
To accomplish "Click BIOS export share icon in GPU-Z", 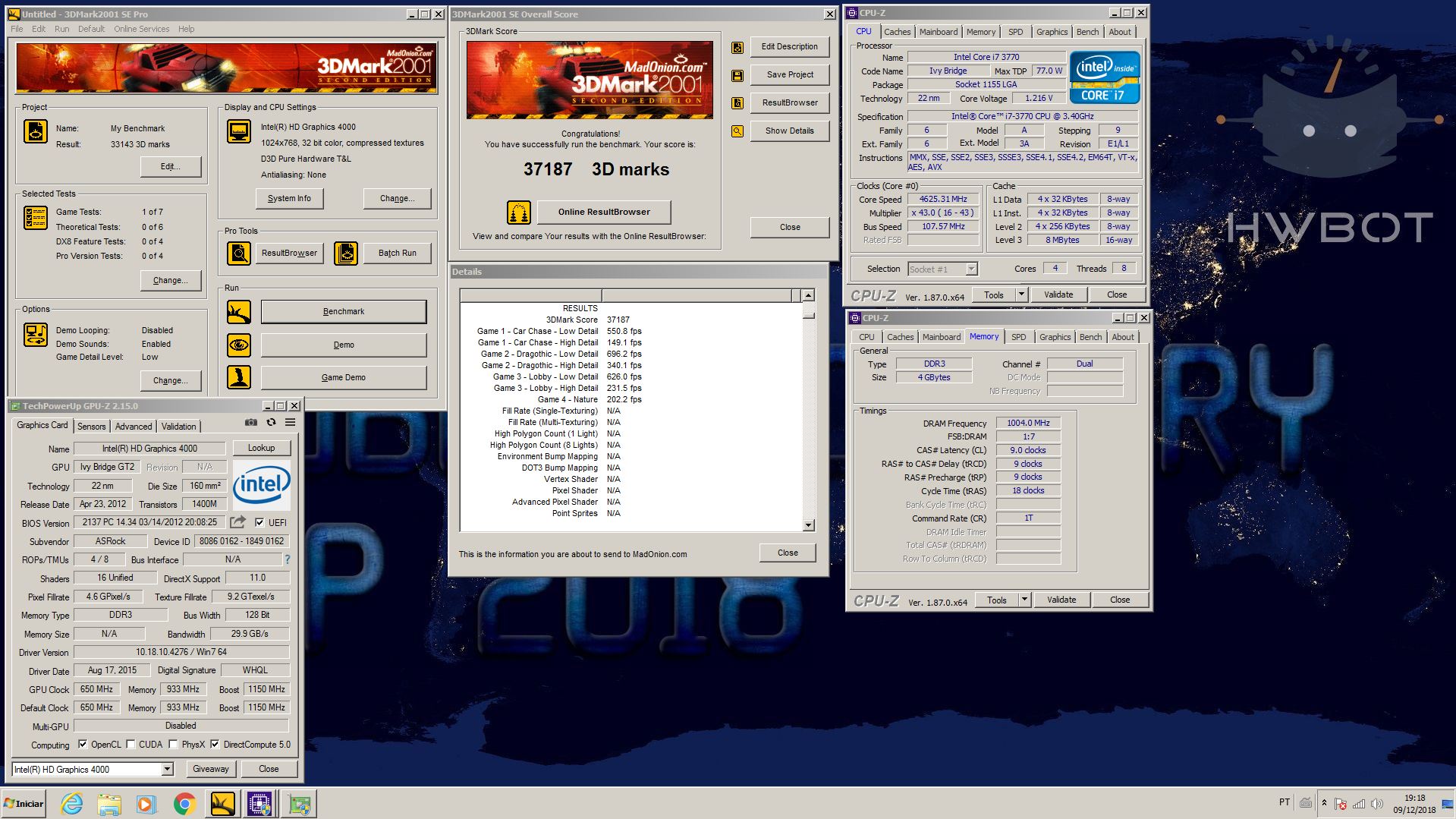I will (x=238, y=521).
